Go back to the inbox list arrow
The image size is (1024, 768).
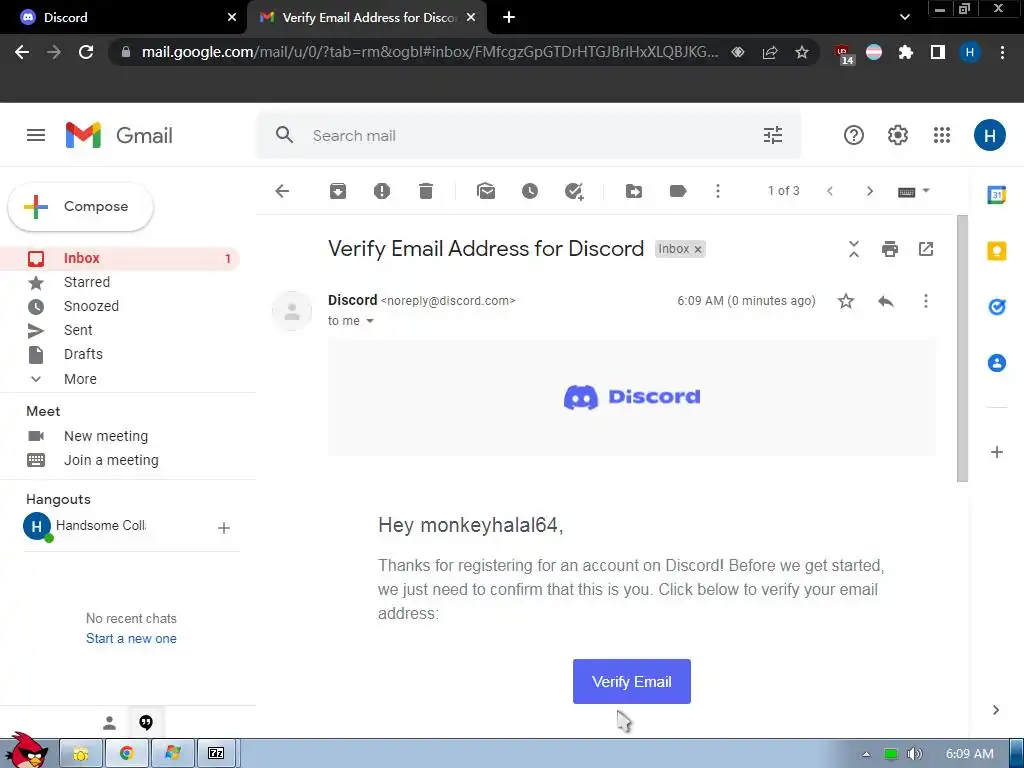[282, 191]
